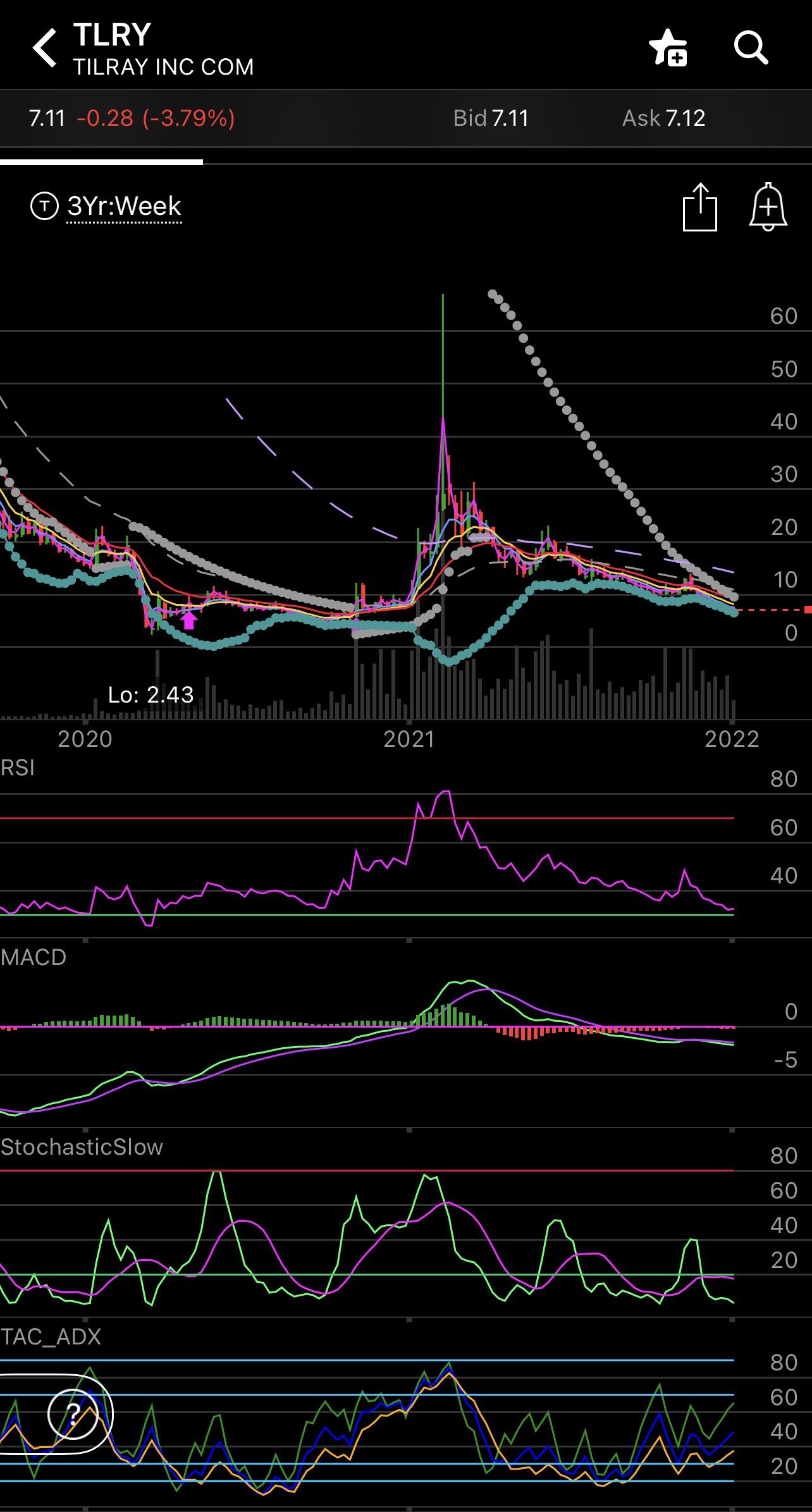Select the MACD study label

34,957
